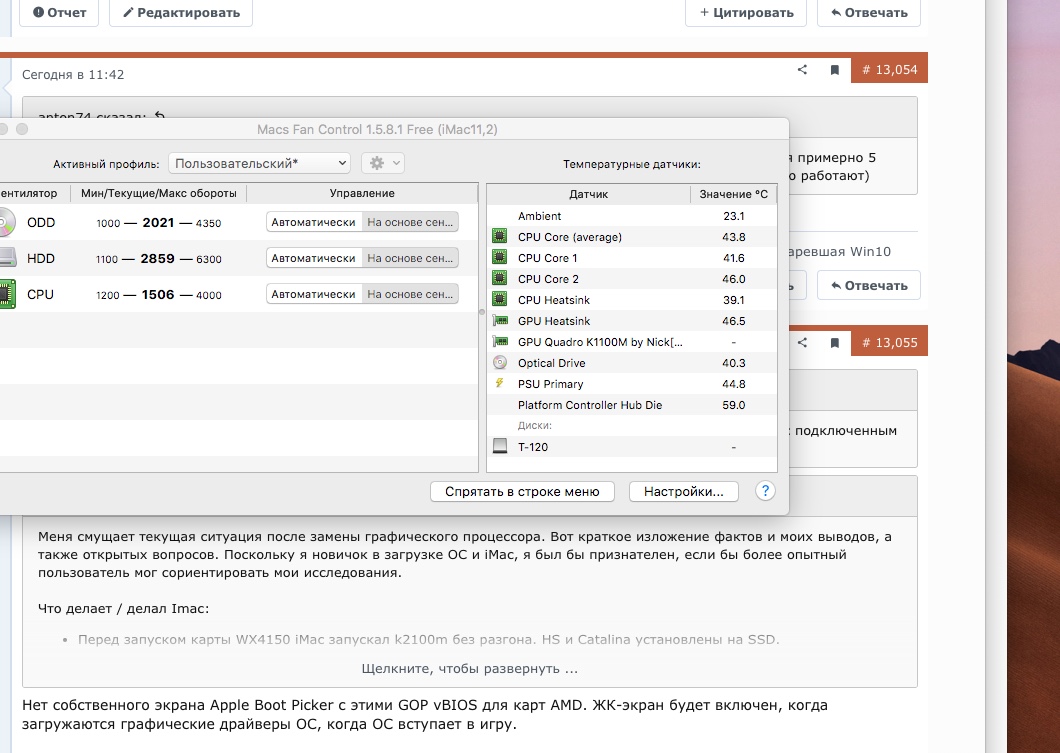The width and height of the screenshot is (1060, 753).
Task: Click the Управление column header
Action: [x=362, y=193]
